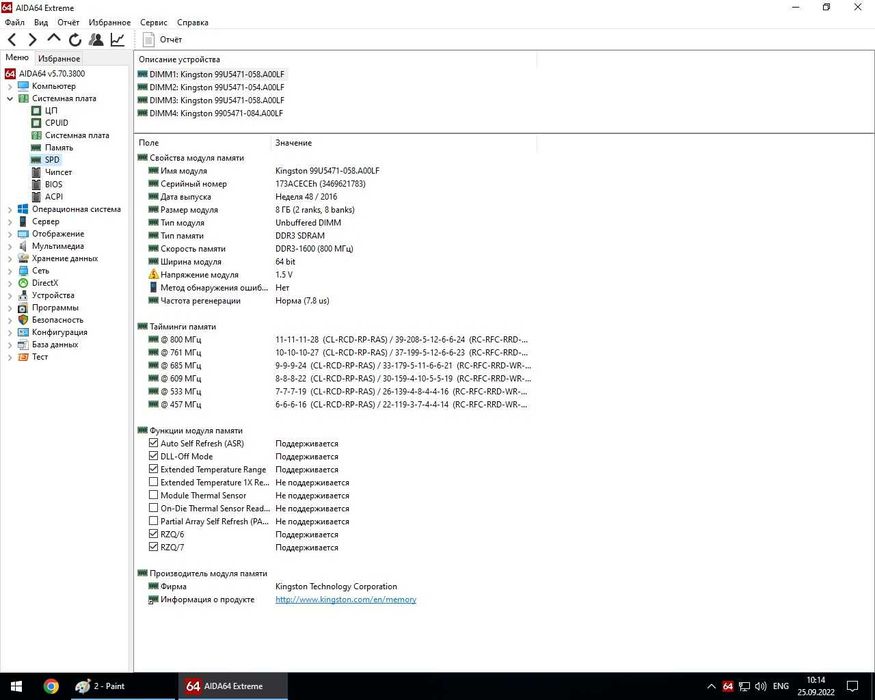Click the AIDA64 system tray icon
The height and width of the screenshot is (700, 875).
point(728,686)
